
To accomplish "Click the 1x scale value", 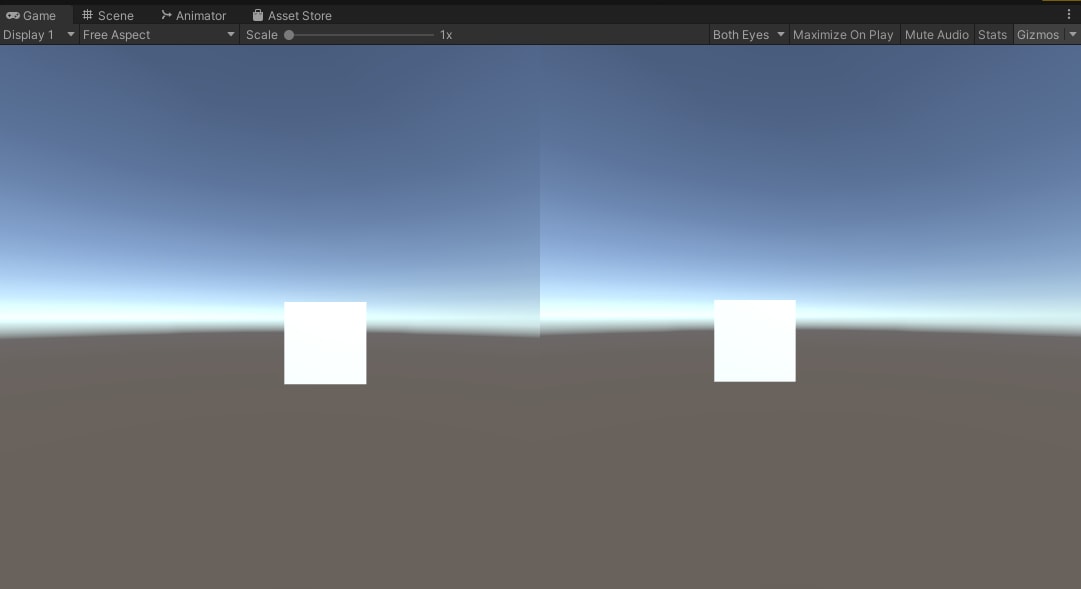I will [x=446, y=34].
